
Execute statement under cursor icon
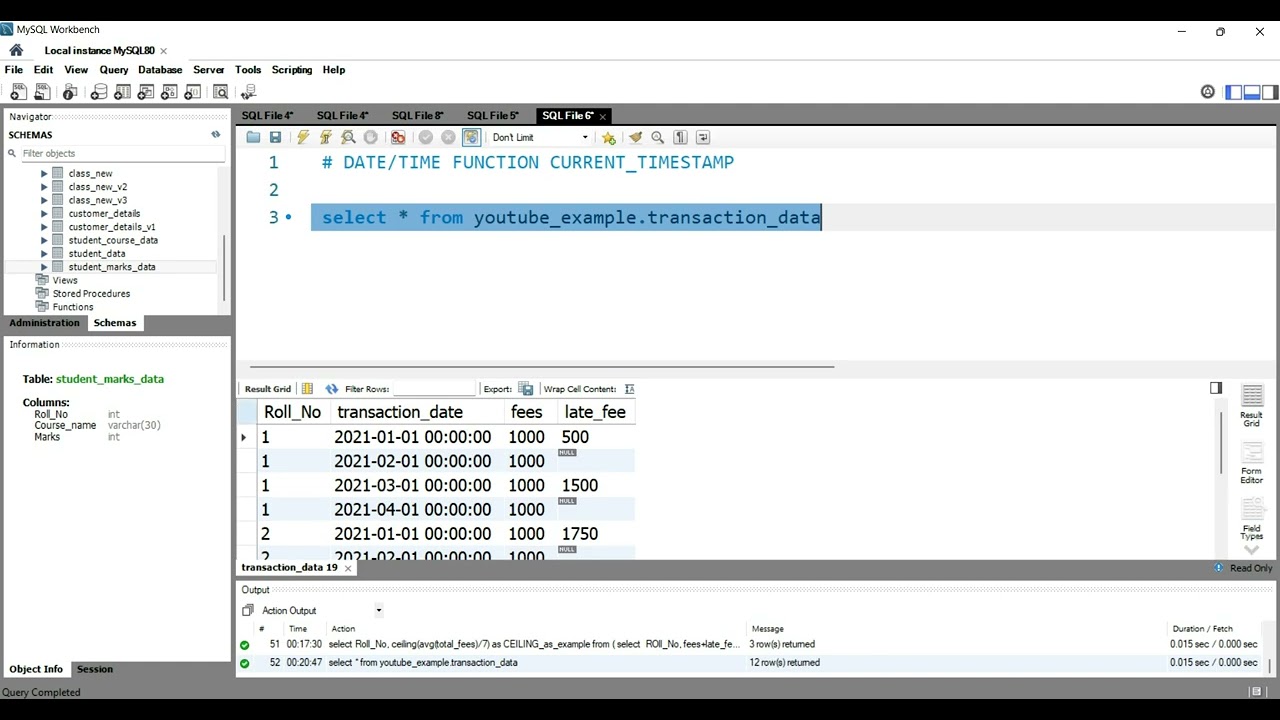click(325, 138)
